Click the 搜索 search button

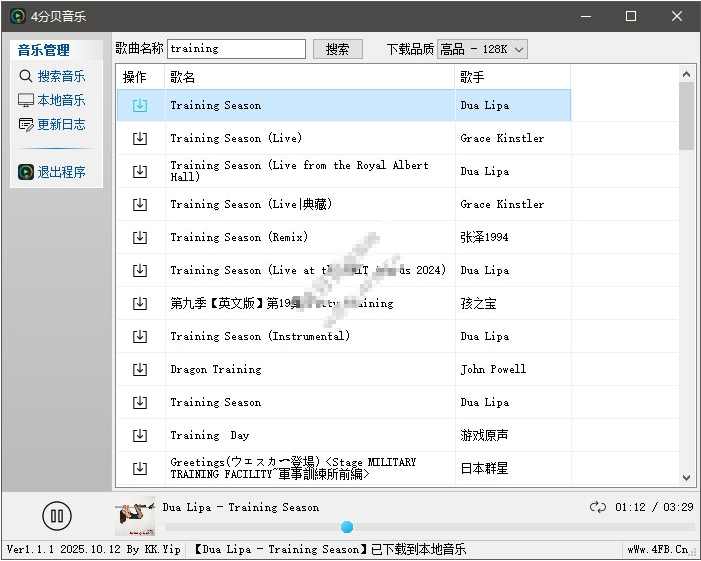click(338, 49)
